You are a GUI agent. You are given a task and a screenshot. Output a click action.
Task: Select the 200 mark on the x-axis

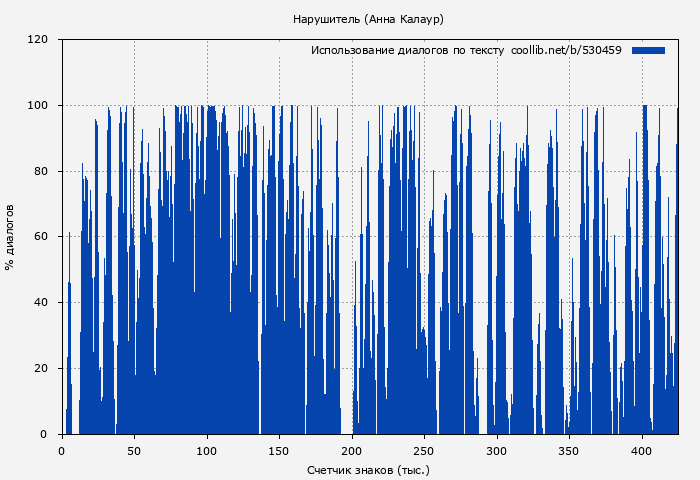tap(352, 451)
